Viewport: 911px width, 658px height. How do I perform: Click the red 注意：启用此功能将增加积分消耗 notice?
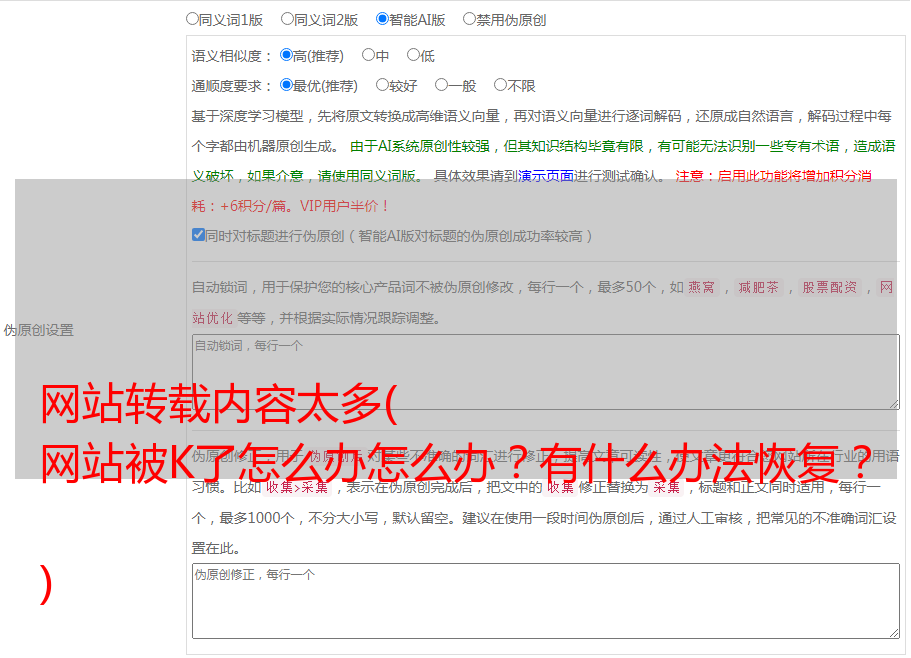pyautogui.click(x=532, y=191)
